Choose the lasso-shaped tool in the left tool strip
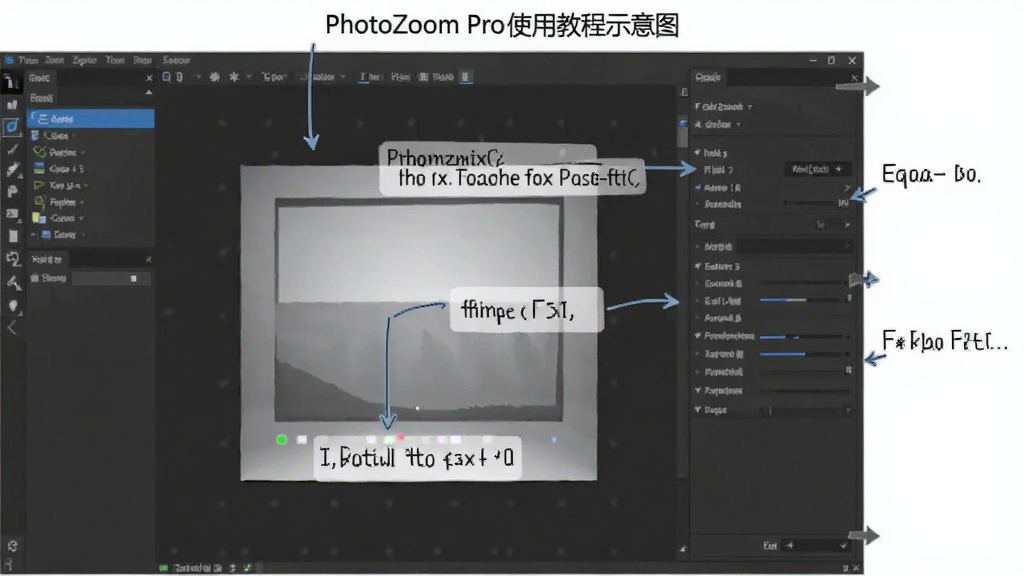This screenshot has width=1024, height=576. [13, 259]
